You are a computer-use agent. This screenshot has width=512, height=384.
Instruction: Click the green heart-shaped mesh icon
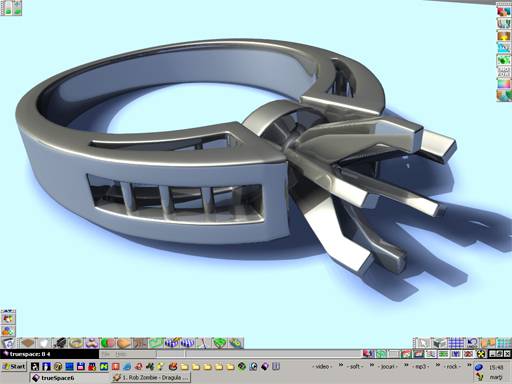click(x=220, y=343)
